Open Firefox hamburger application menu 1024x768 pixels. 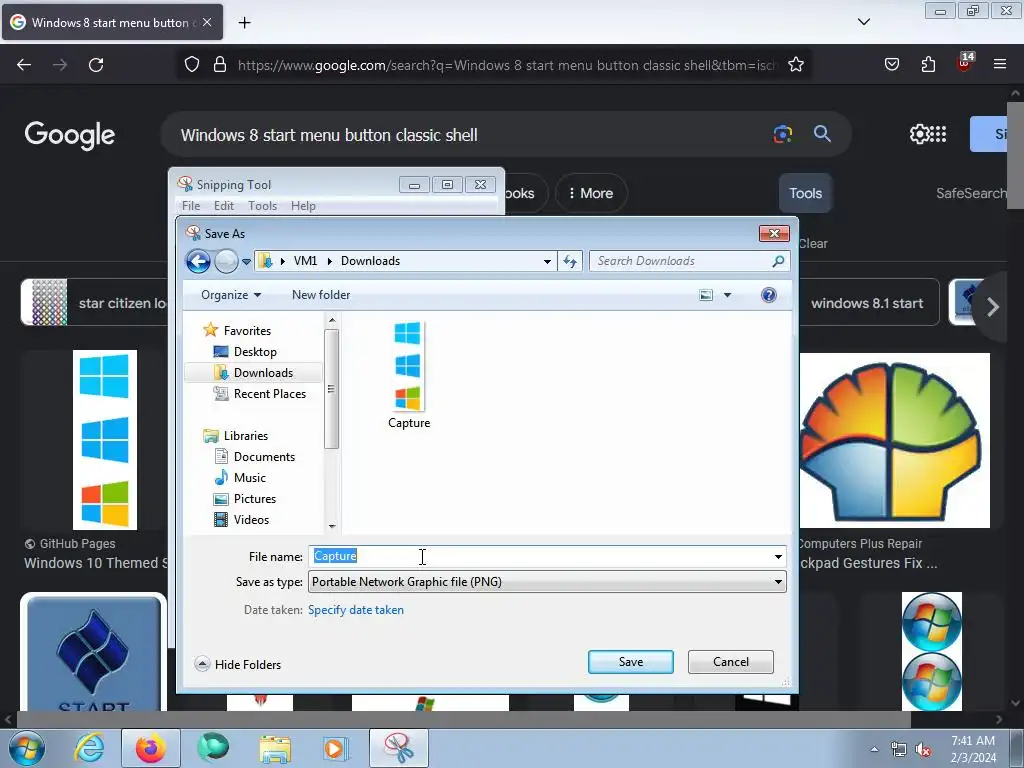(1000, 64)
